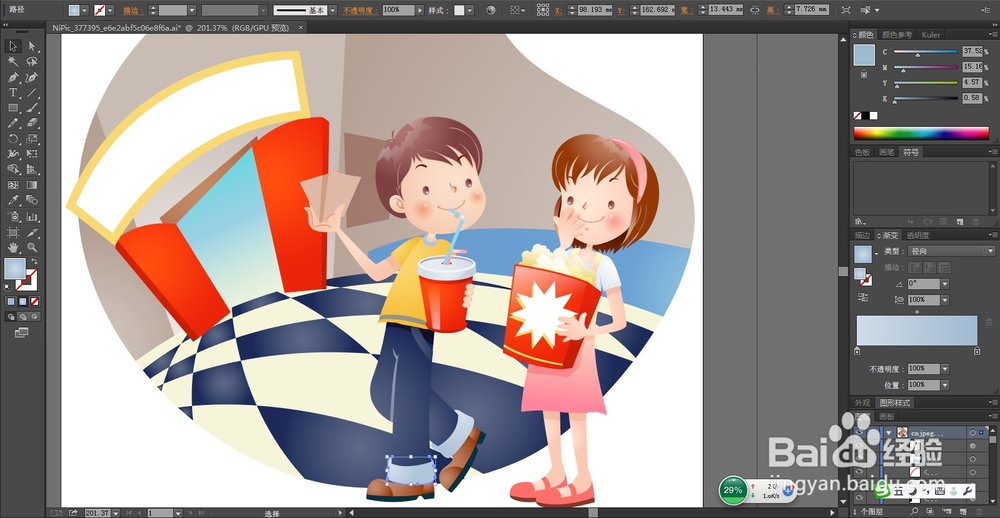
Task: Select the Paintbrush tool
Action: tap(32, 108)
